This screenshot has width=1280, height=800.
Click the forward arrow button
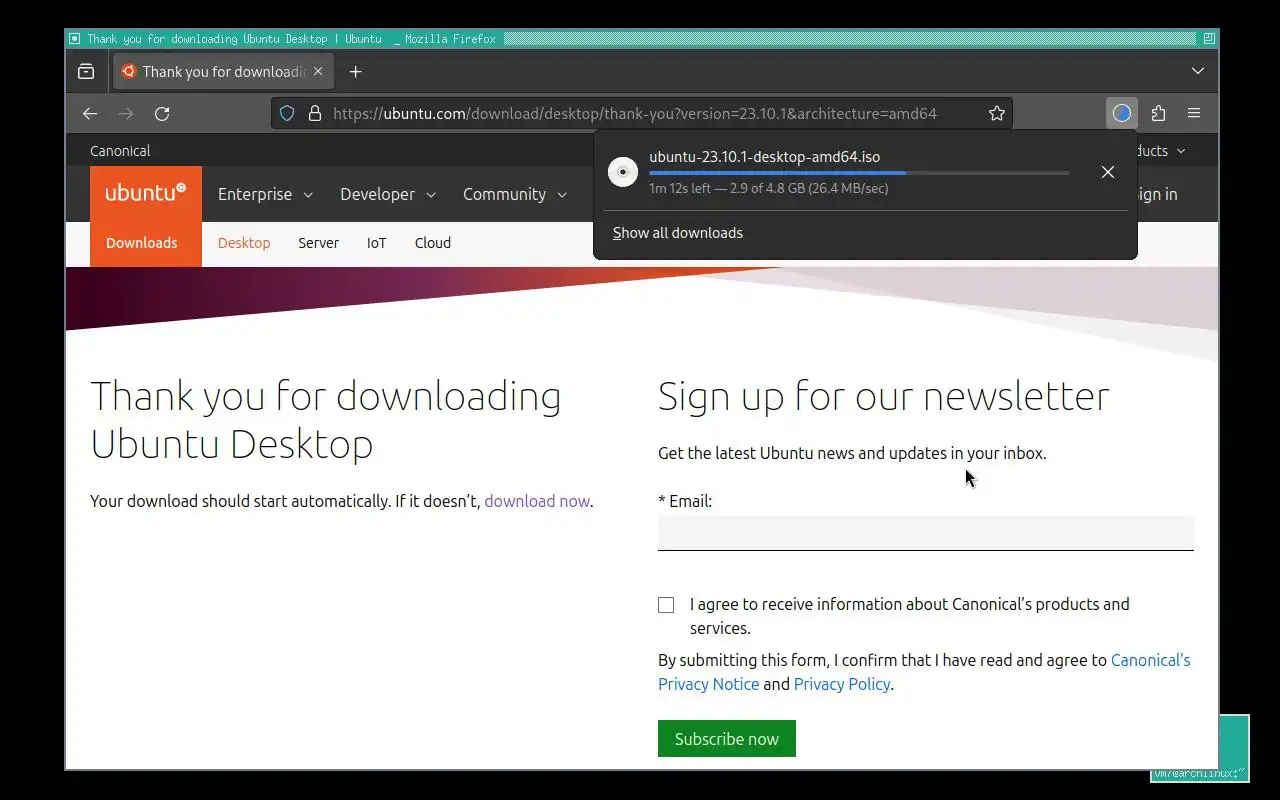tap(126, 113)
